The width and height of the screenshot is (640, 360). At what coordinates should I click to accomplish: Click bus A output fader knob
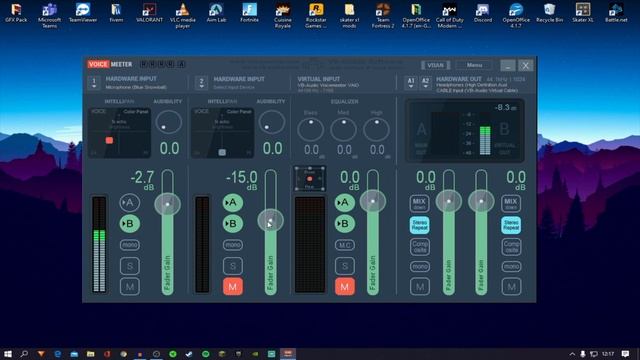tap(449, 201)
